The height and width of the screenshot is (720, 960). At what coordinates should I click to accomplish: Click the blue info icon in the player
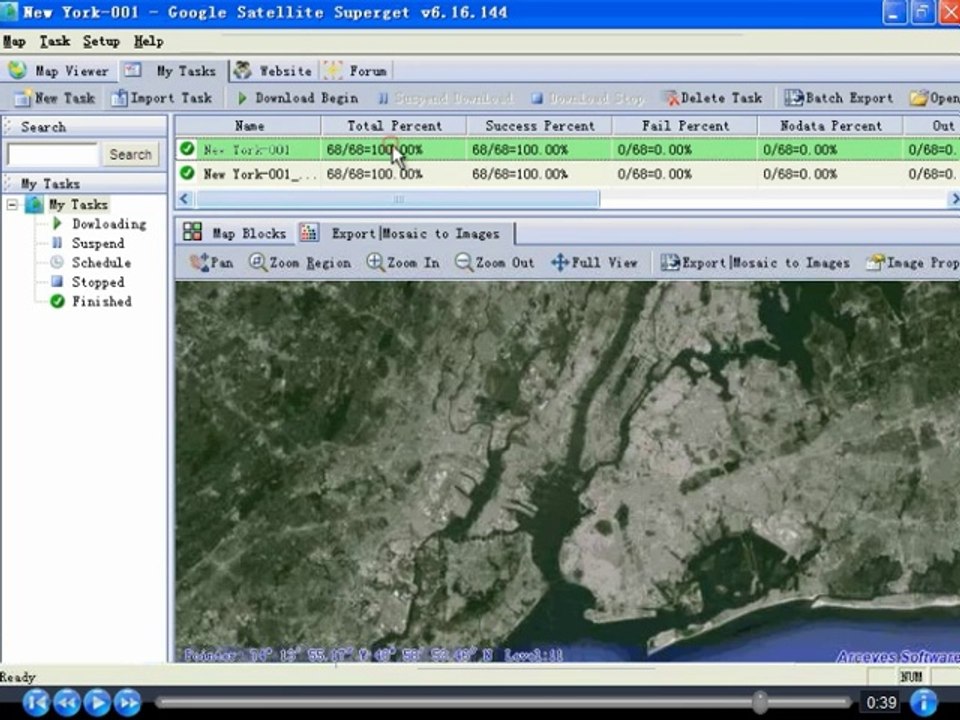pos(924,702)
